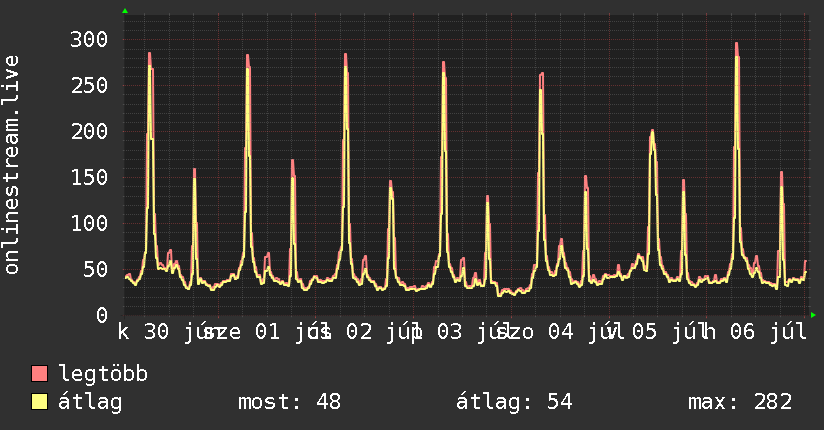This screenshot has width=824, height=430.
Task: Click the 200 y-axis label
Action: point(89,131)
